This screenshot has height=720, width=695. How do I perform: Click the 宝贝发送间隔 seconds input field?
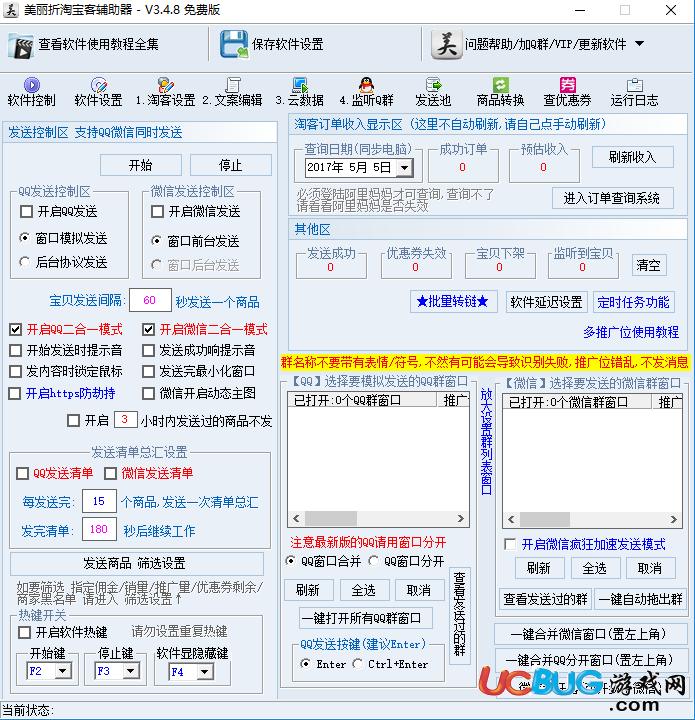click(150, 300)
